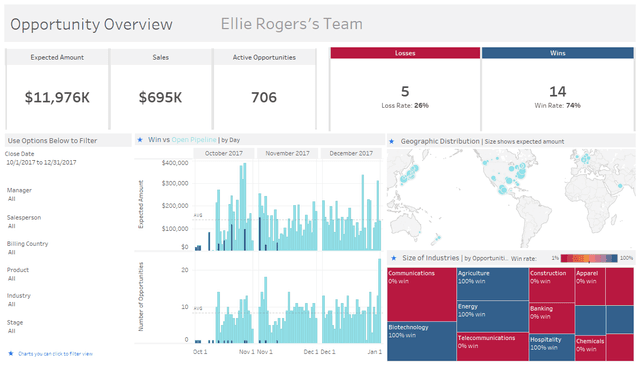Screen dimensions: 640x368
Task: Click the Telecommunications treemap tile
Action: pyautogui.click(x=493, y=347)
